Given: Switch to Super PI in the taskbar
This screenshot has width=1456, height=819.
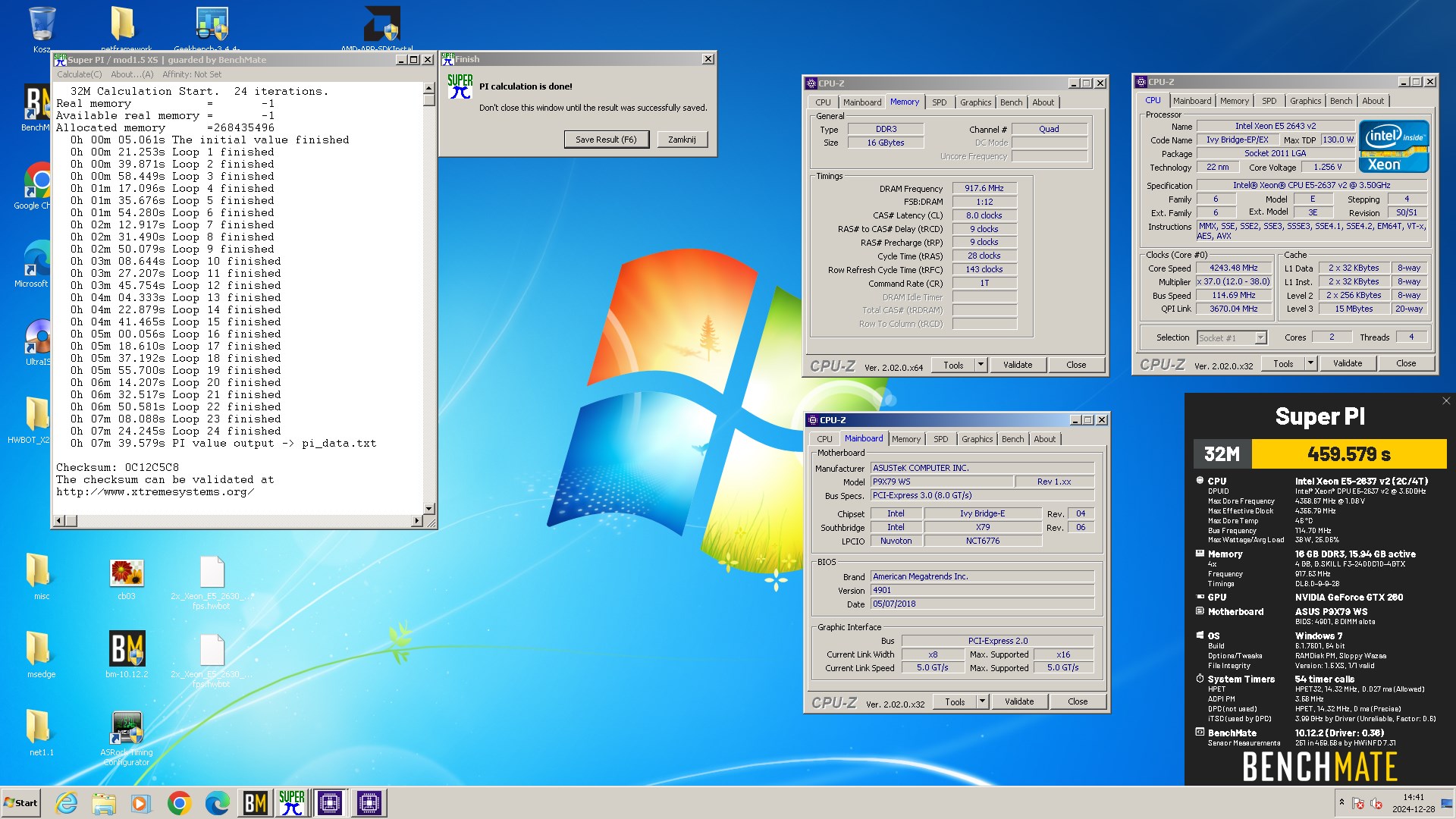Looking at the screenshot, I should click(x=292, y=803).
